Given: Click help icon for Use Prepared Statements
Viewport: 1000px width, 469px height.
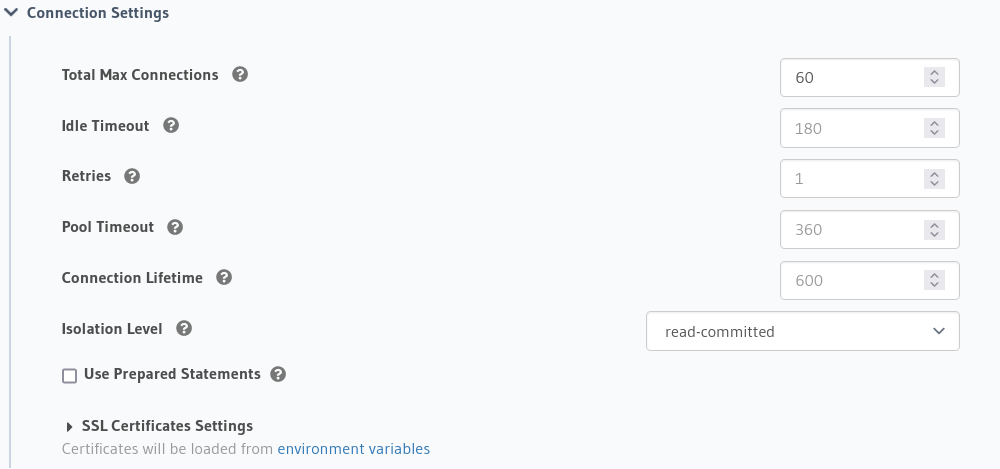Looking at the screenshot, I should click(278, 374).
